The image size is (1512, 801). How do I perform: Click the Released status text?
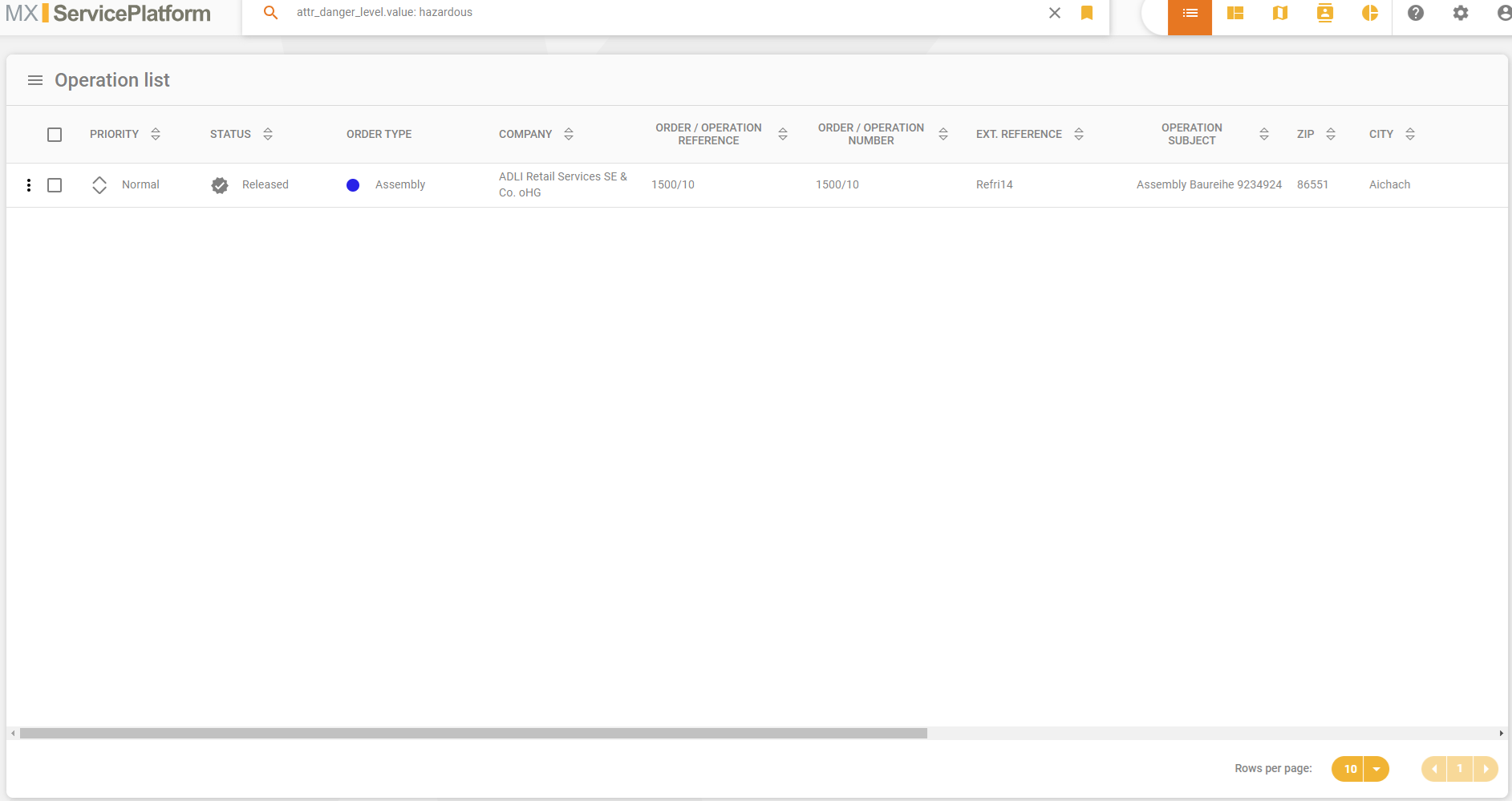[266, 184]
